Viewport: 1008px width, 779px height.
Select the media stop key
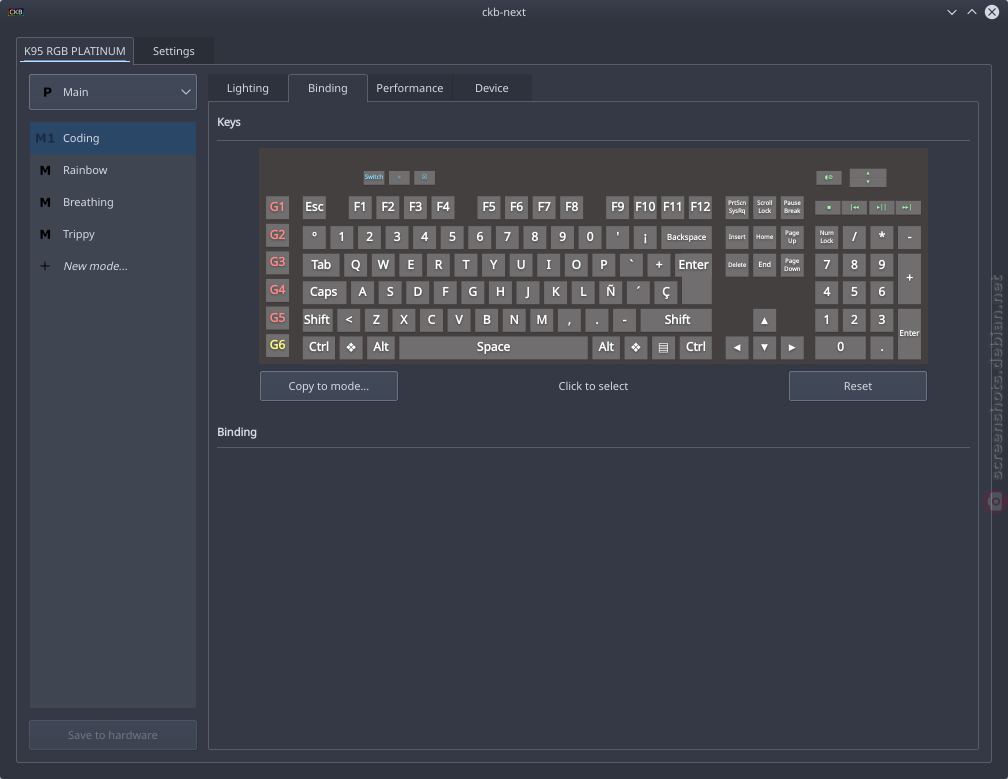point(829,208)
